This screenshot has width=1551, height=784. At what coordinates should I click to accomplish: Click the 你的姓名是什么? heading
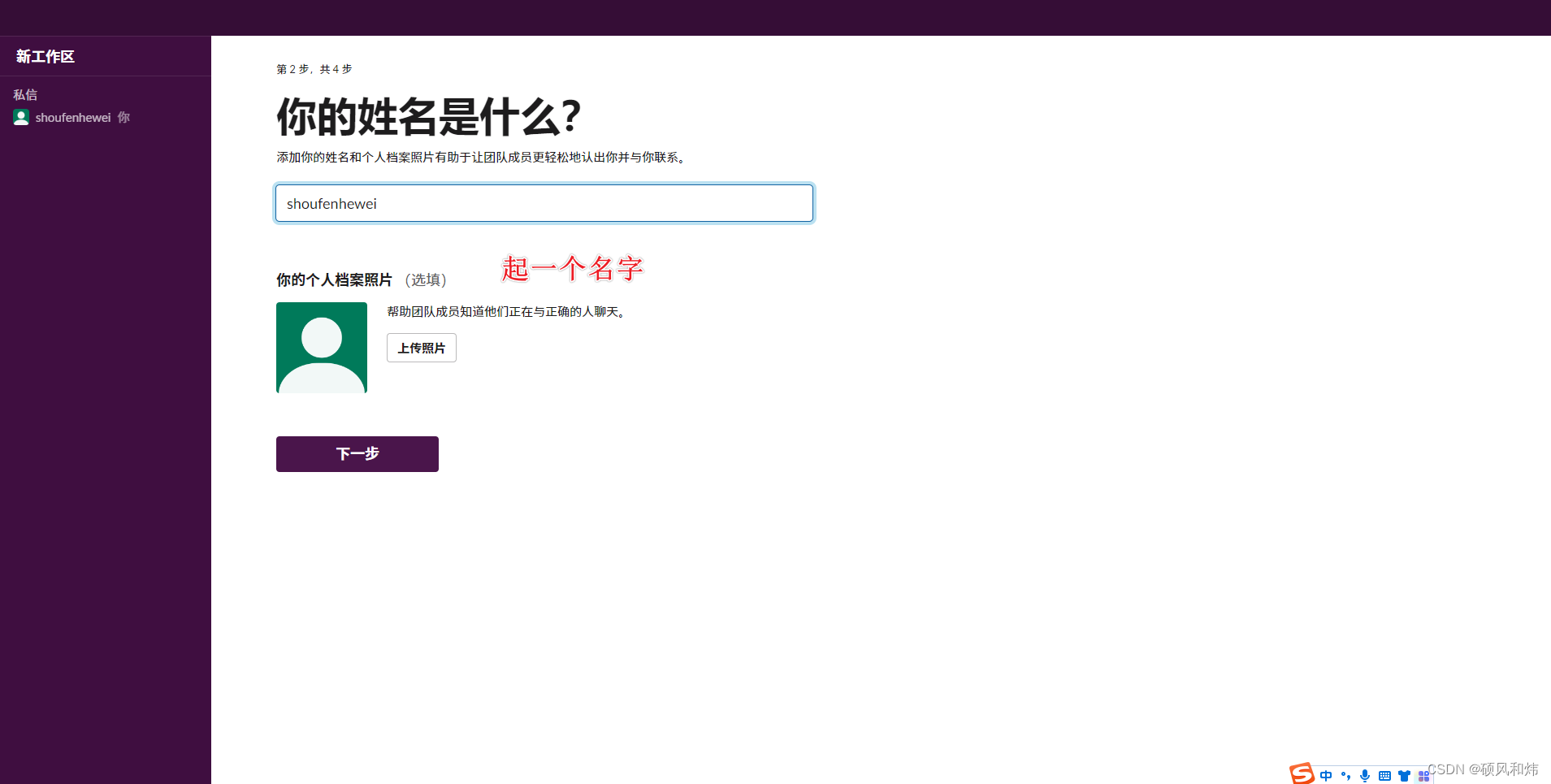pos(429,116)
